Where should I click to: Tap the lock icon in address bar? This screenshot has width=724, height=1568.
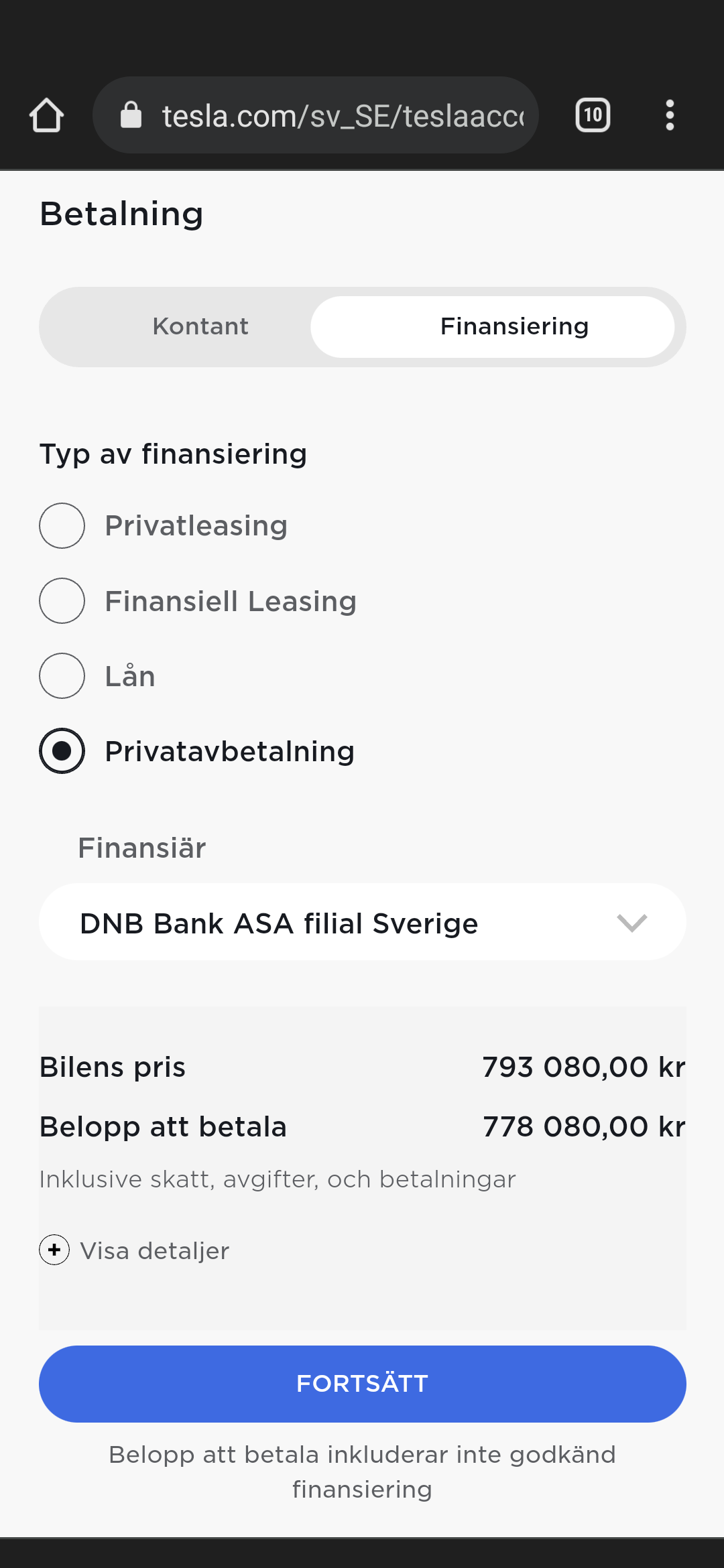click(131, 115)
